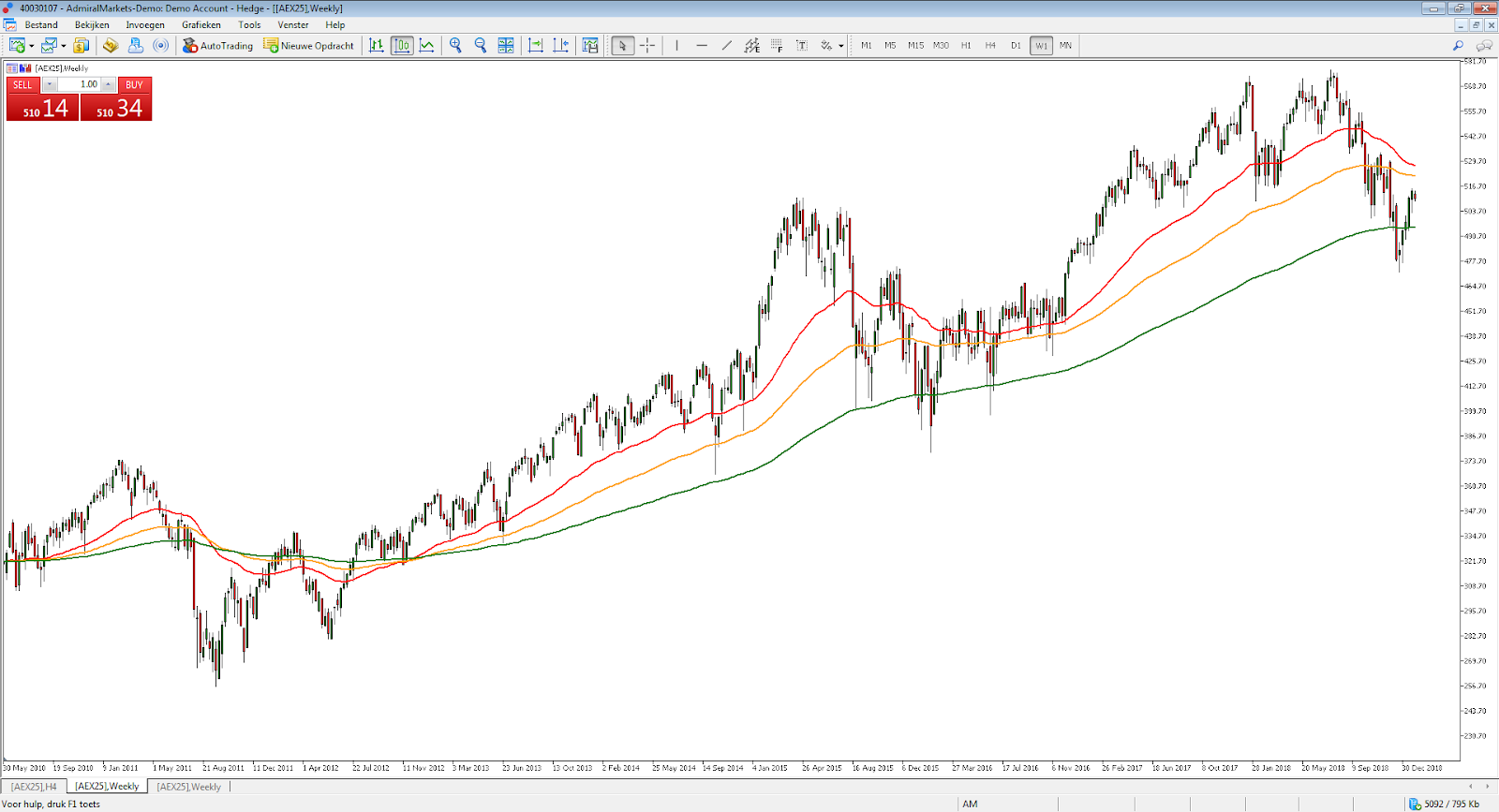The image size is (1499, 812).
Task: Open the chart templates icon
Action: point(590,45)
